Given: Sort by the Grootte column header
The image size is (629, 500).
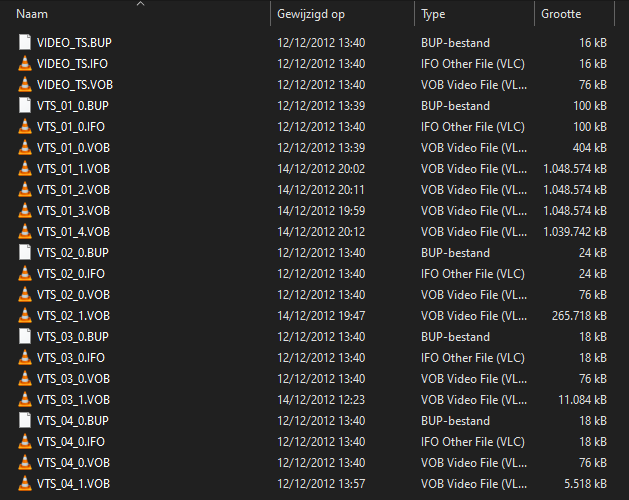Looking at the screenshot, I should tap(561, 15).
